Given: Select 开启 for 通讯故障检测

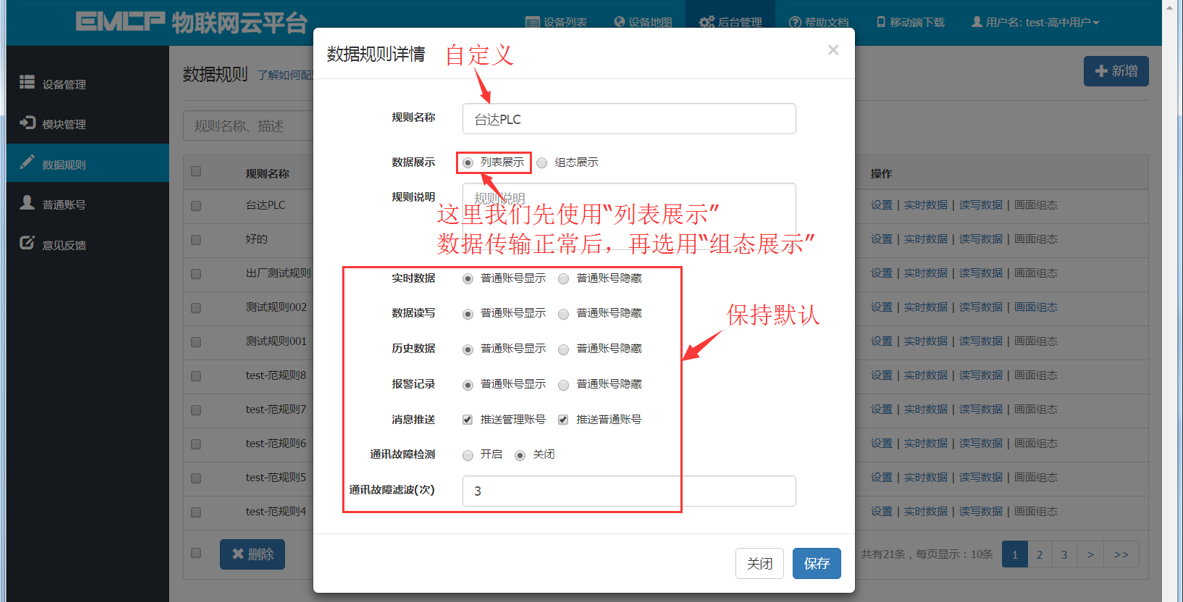Looking at the screenshot, I should pos(468,455).
